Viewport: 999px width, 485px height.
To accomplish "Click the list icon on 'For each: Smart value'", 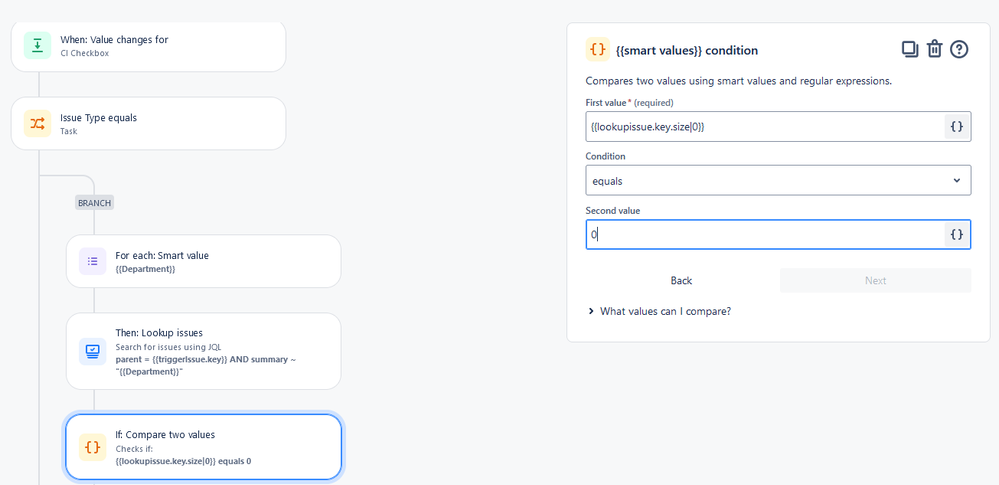I will (92, 261).
